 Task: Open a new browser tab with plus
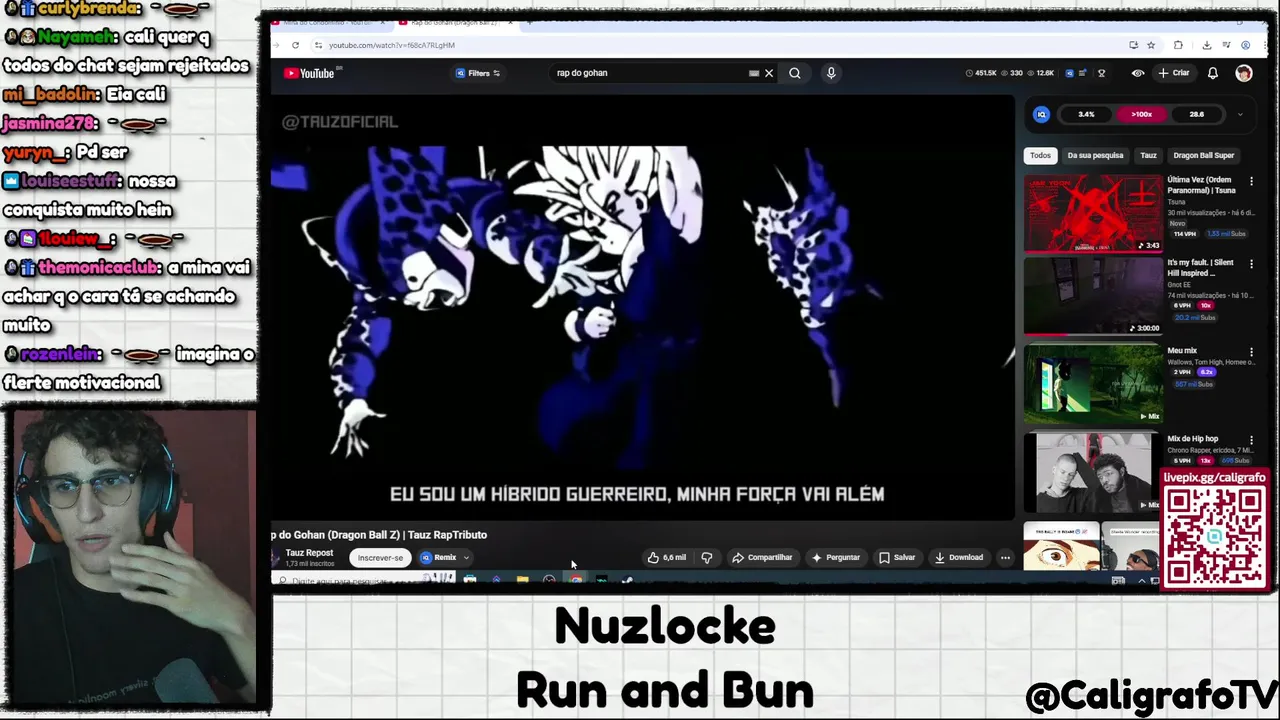click(529, 22)
